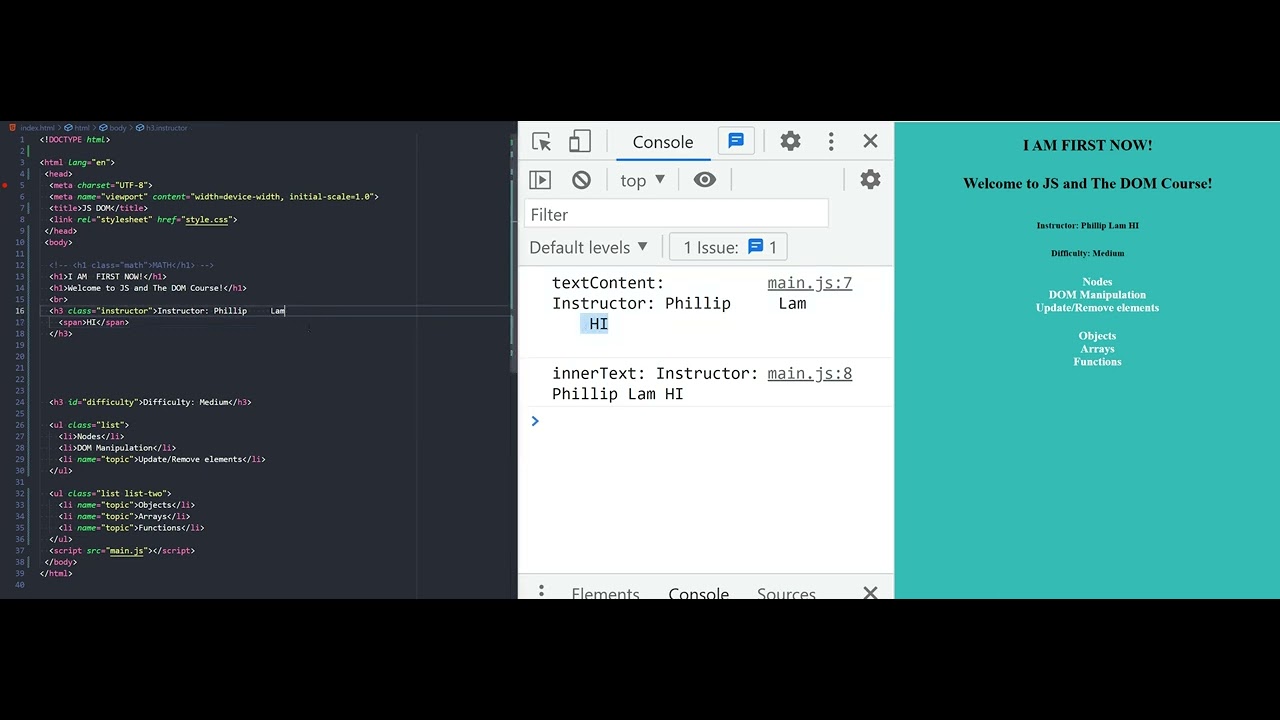This screenshot has height=720, width=1280.
Task: Toggle the device toolbar icon
Action: (x=580, y=142)
